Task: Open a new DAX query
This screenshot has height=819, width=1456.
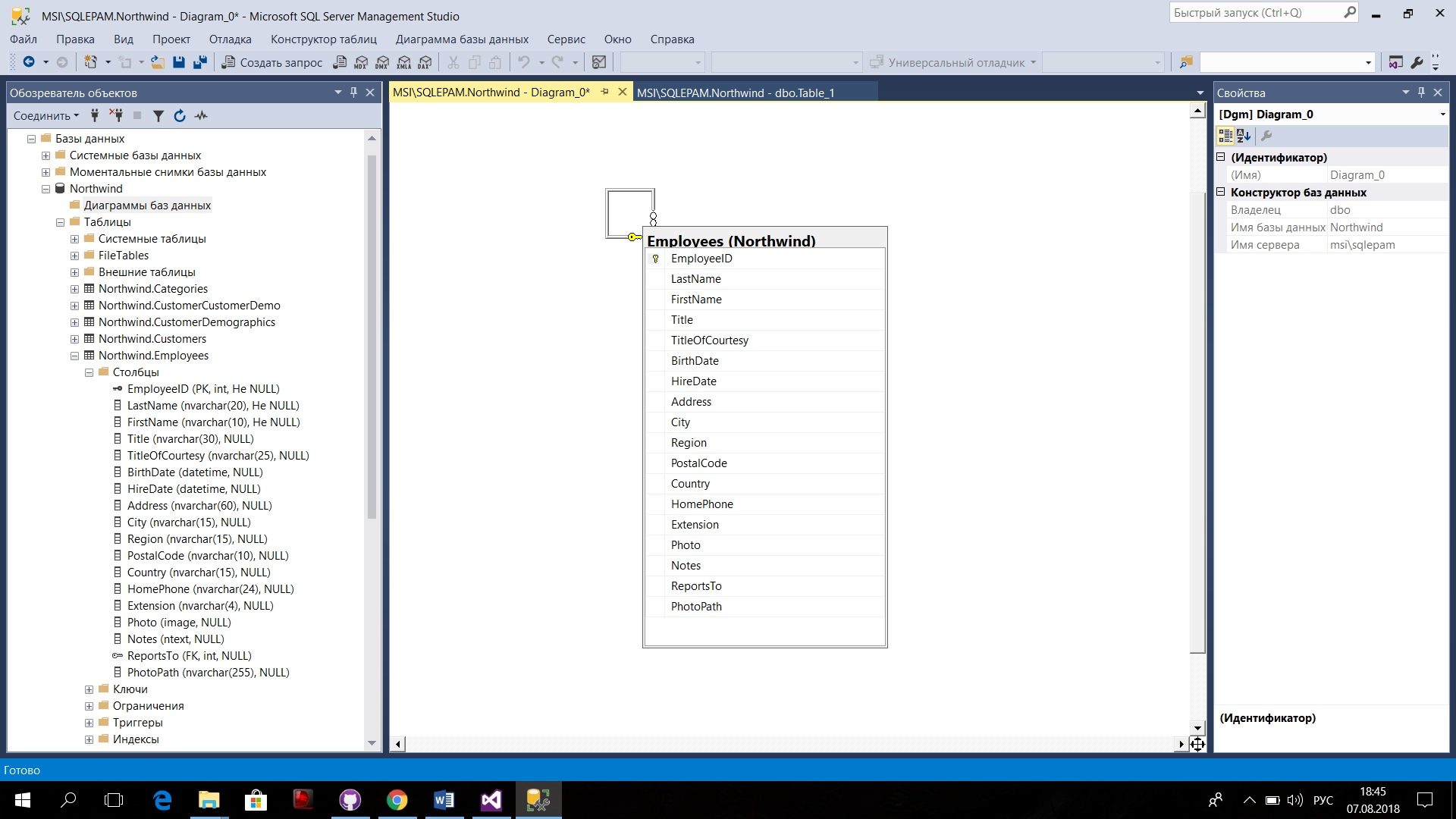Action: pos(425,62)
